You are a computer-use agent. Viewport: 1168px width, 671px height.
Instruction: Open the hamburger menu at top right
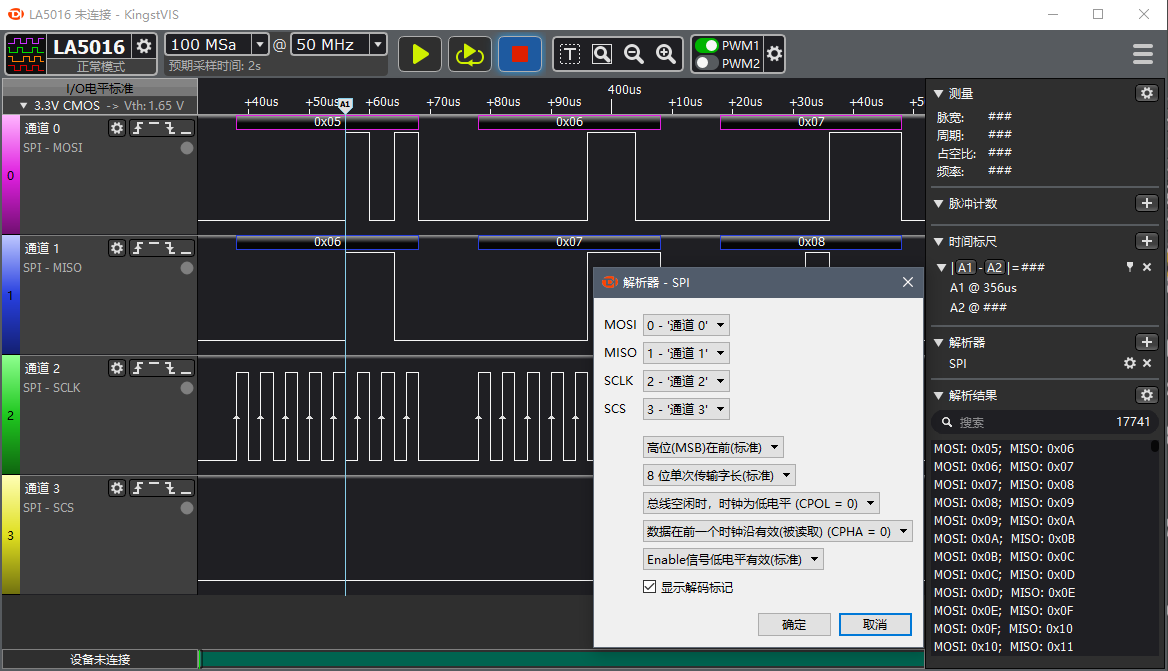tap(1142, 54)
